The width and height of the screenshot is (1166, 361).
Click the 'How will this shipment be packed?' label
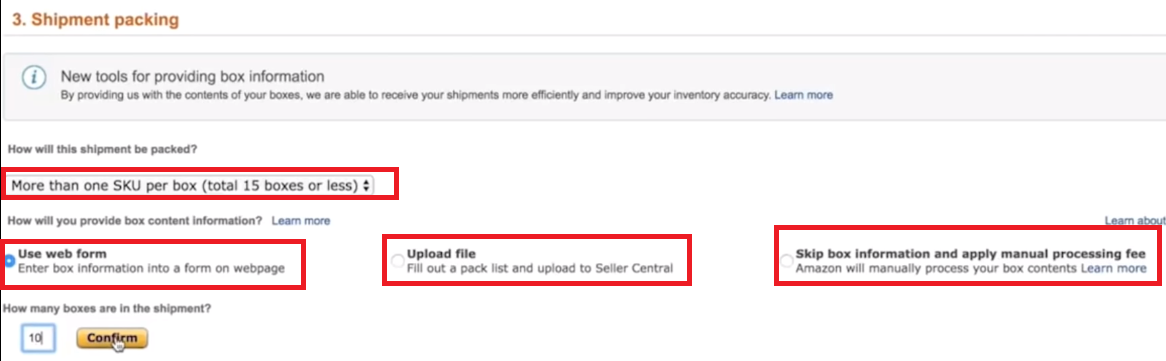tap(102, 149)
